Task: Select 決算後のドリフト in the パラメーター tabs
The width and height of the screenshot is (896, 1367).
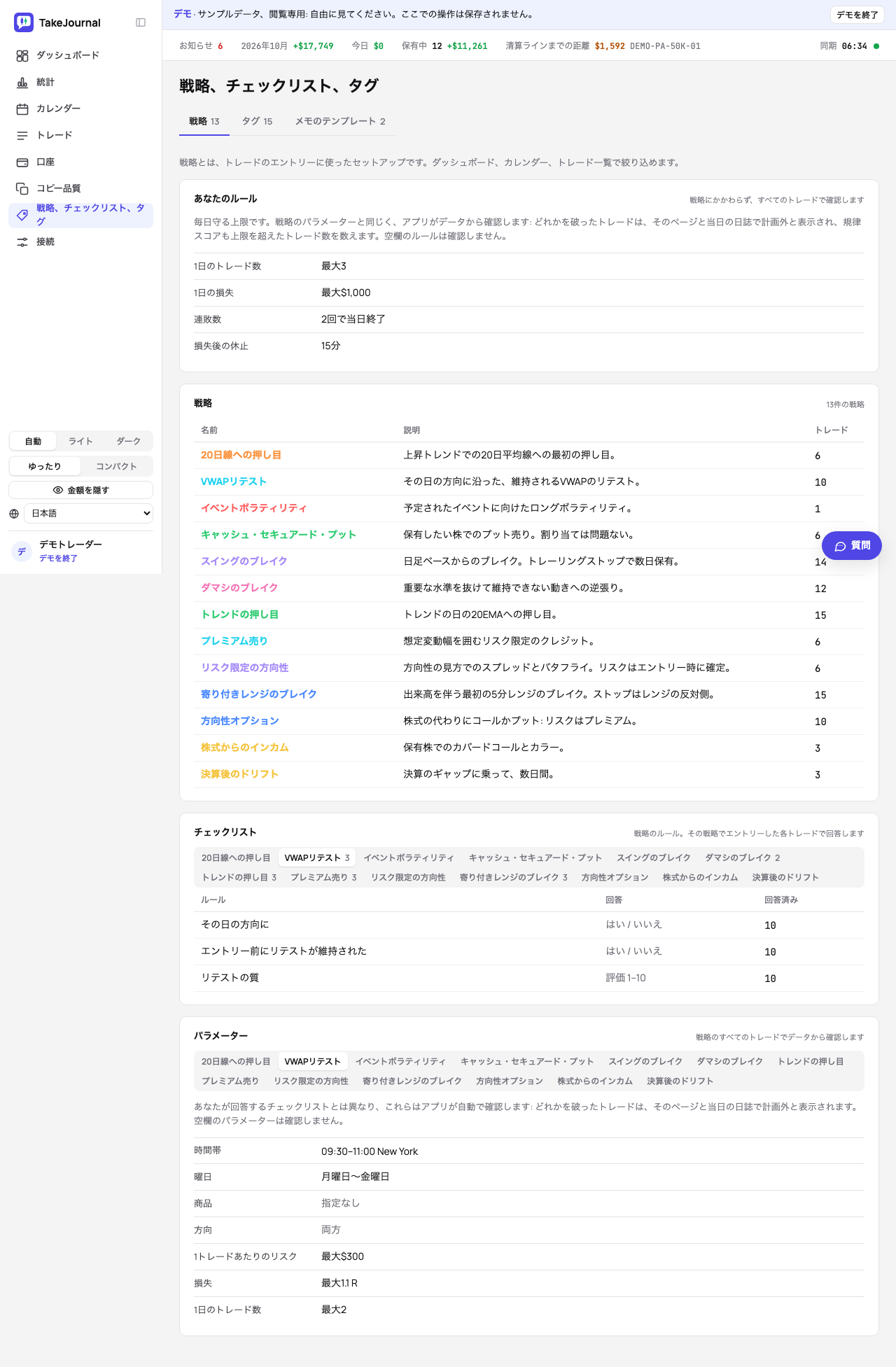Action: click(x=680, y=1081)
